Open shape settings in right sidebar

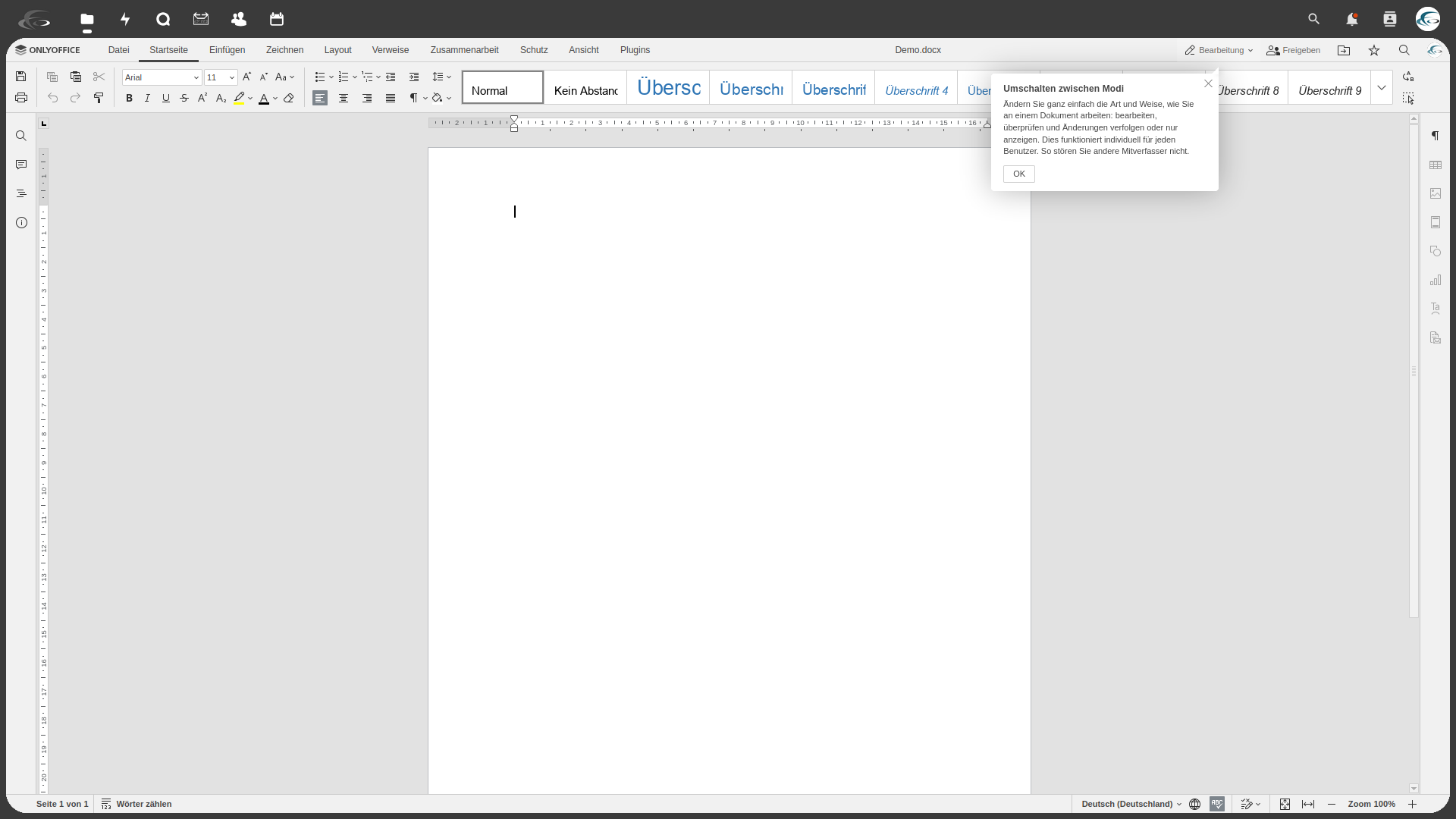point(1436,251)
